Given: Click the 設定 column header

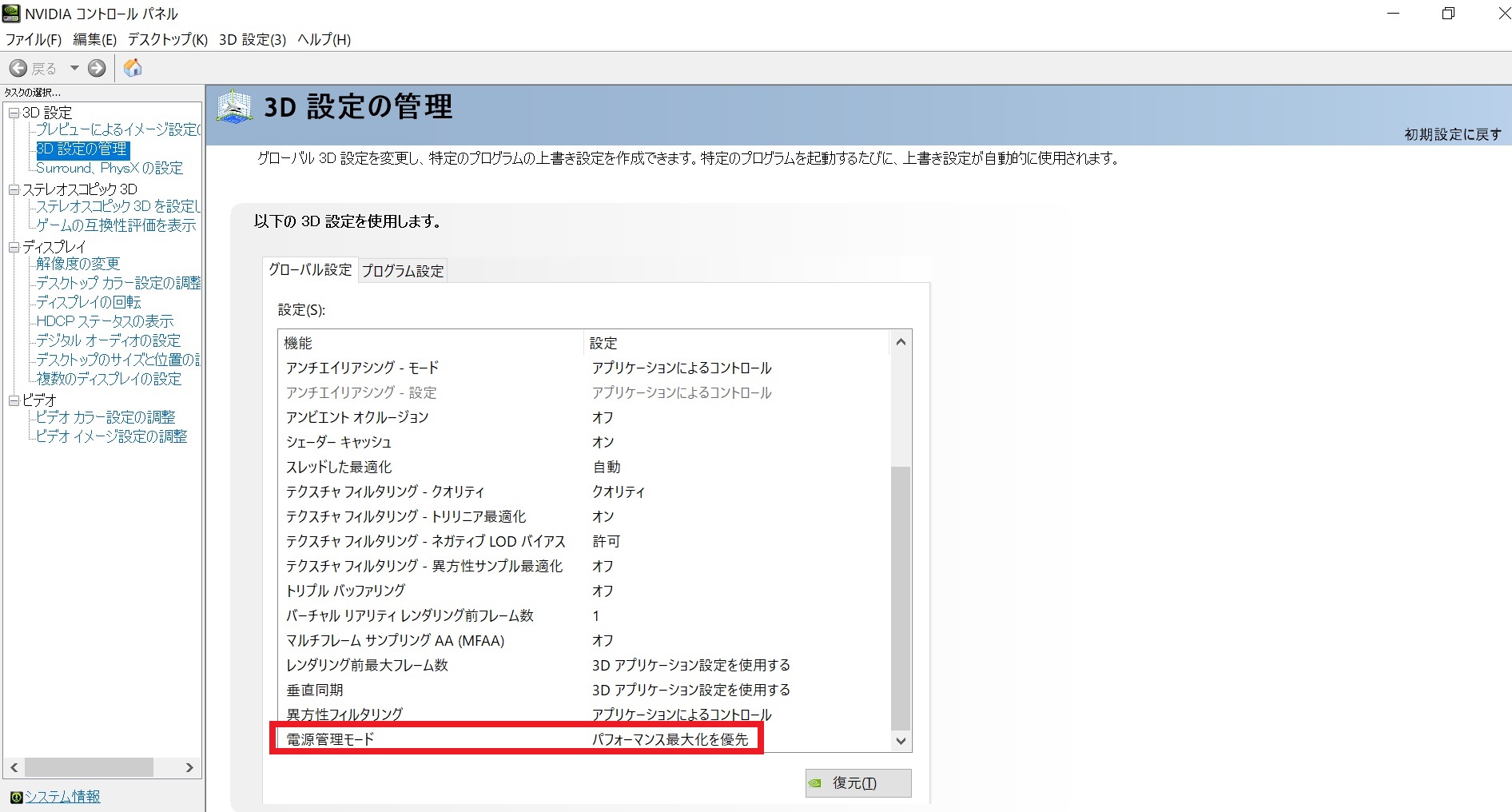Looking at the screenshot, I should click(x=736, y=343).
